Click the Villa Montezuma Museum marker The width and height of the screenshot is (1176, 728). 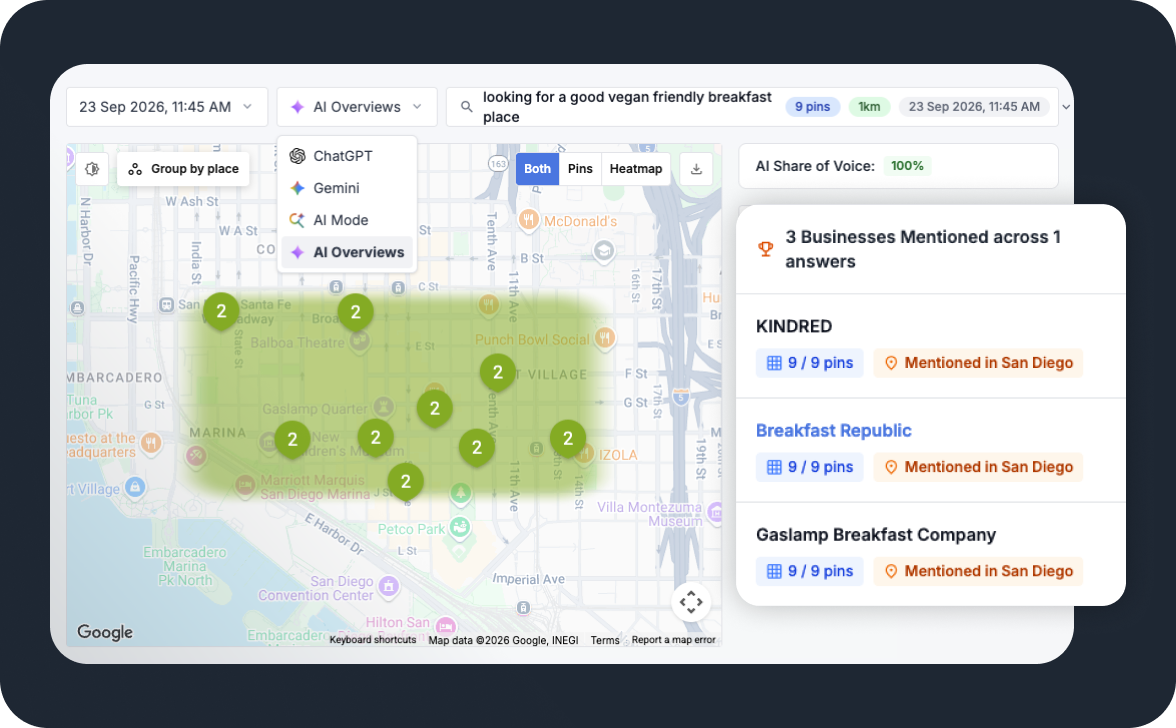pyautogui.click(x=715, y=513)
